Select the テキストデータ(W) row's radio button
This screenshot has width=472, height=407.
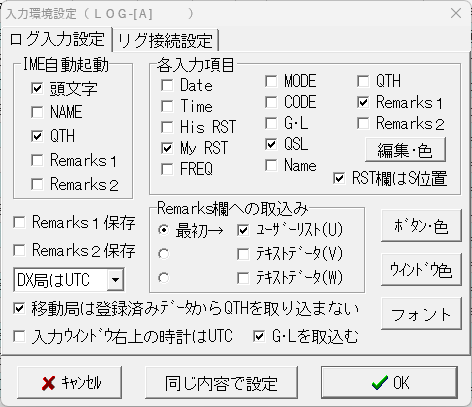[164, 278]
